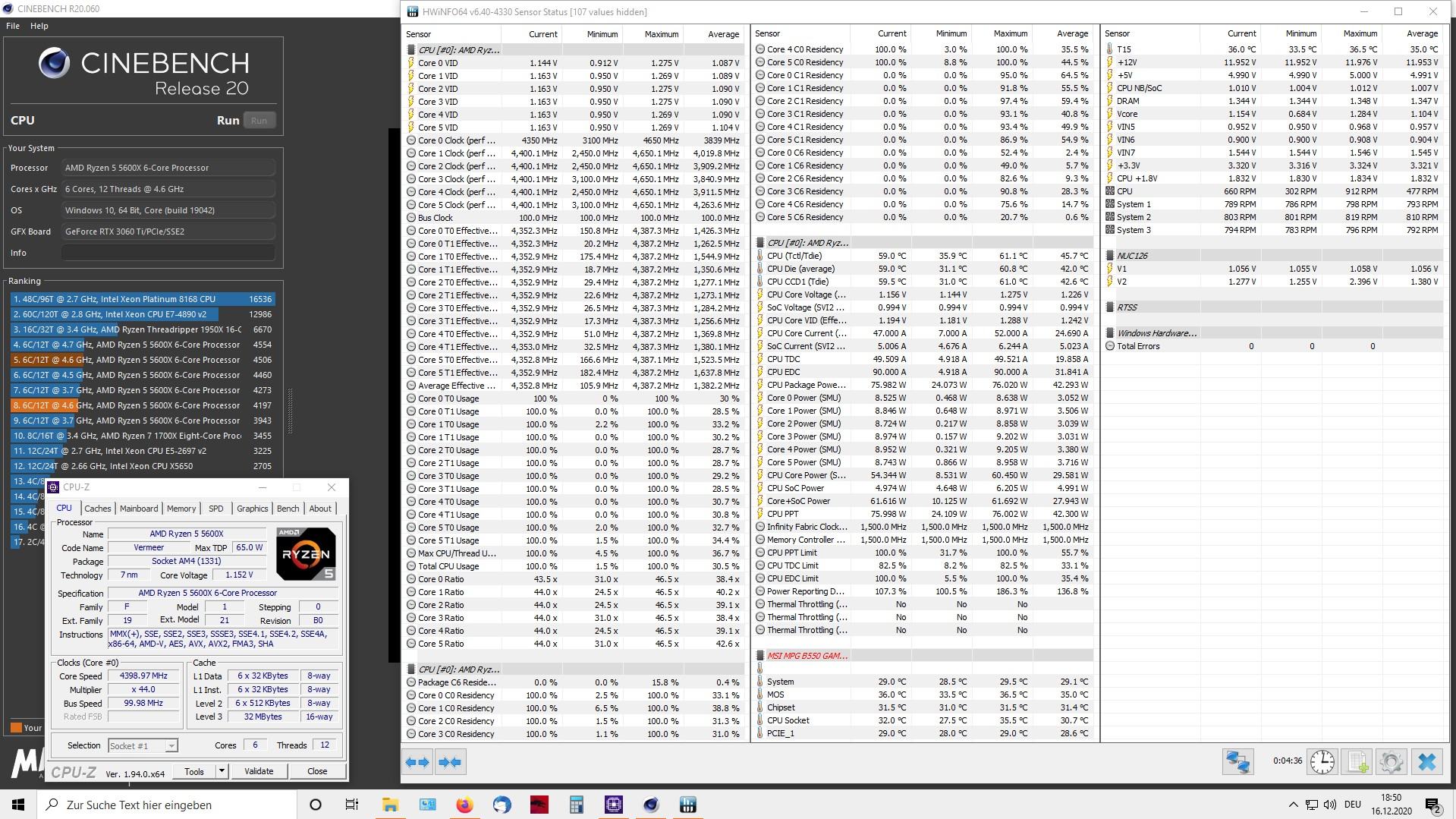This screenshot has width=1456, height=819.
Task: Click the Ryzen 5 logo in CPU-Z
Action: tap(307, 554)
